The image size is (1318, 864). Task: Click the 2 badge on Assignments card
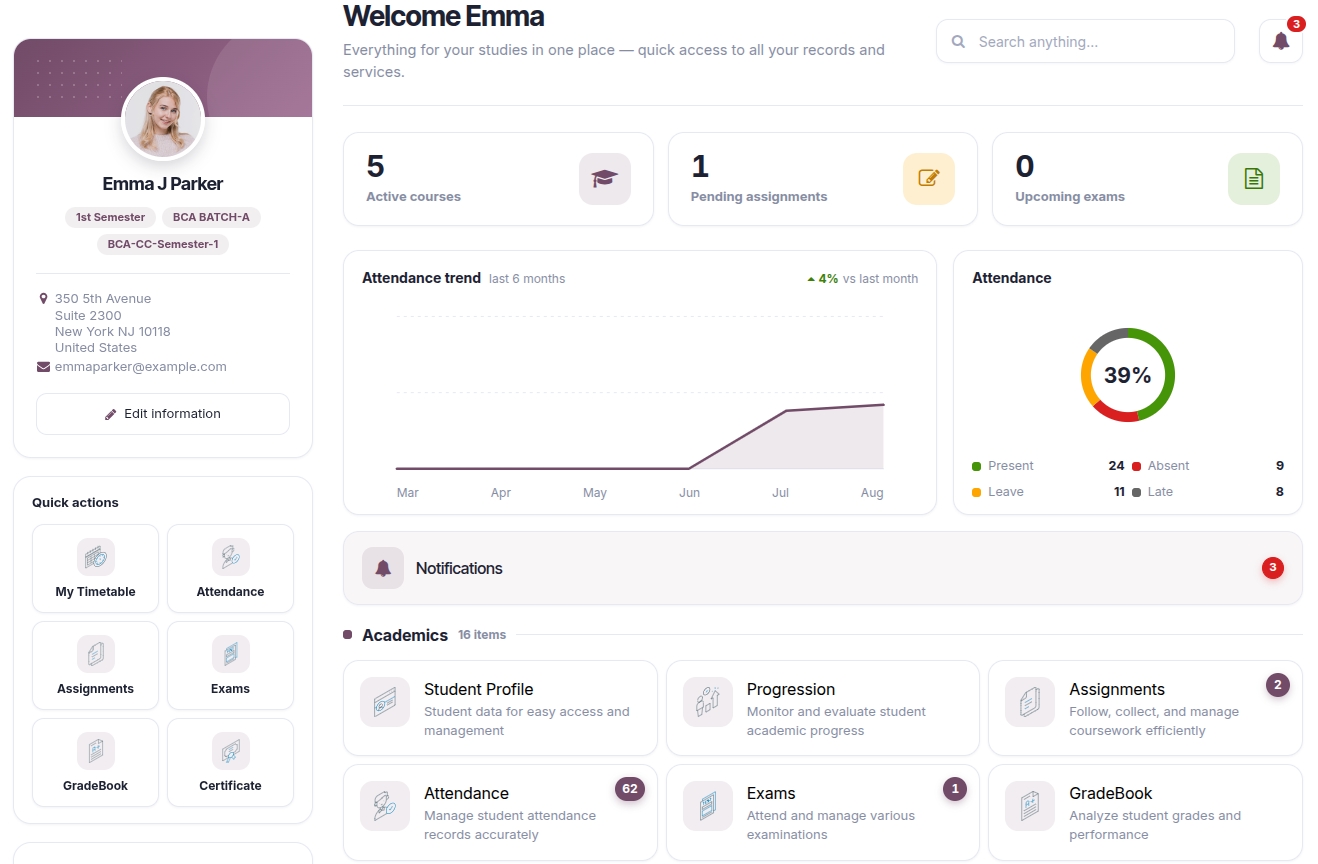1278,685
